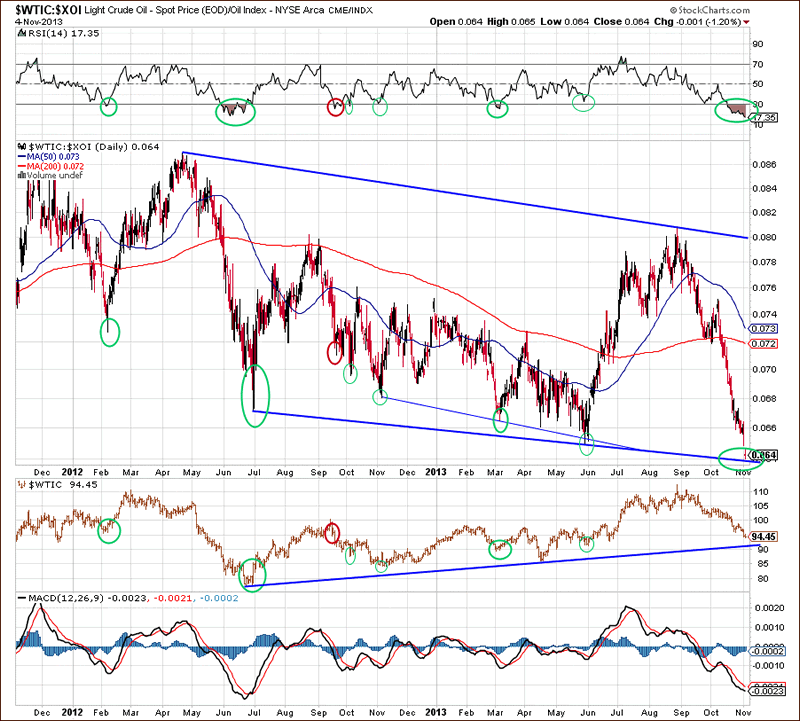Click the Low 0.064 value in header
Image resolution: width=800 pixels, height=721 pixels.
pos(564,22)
